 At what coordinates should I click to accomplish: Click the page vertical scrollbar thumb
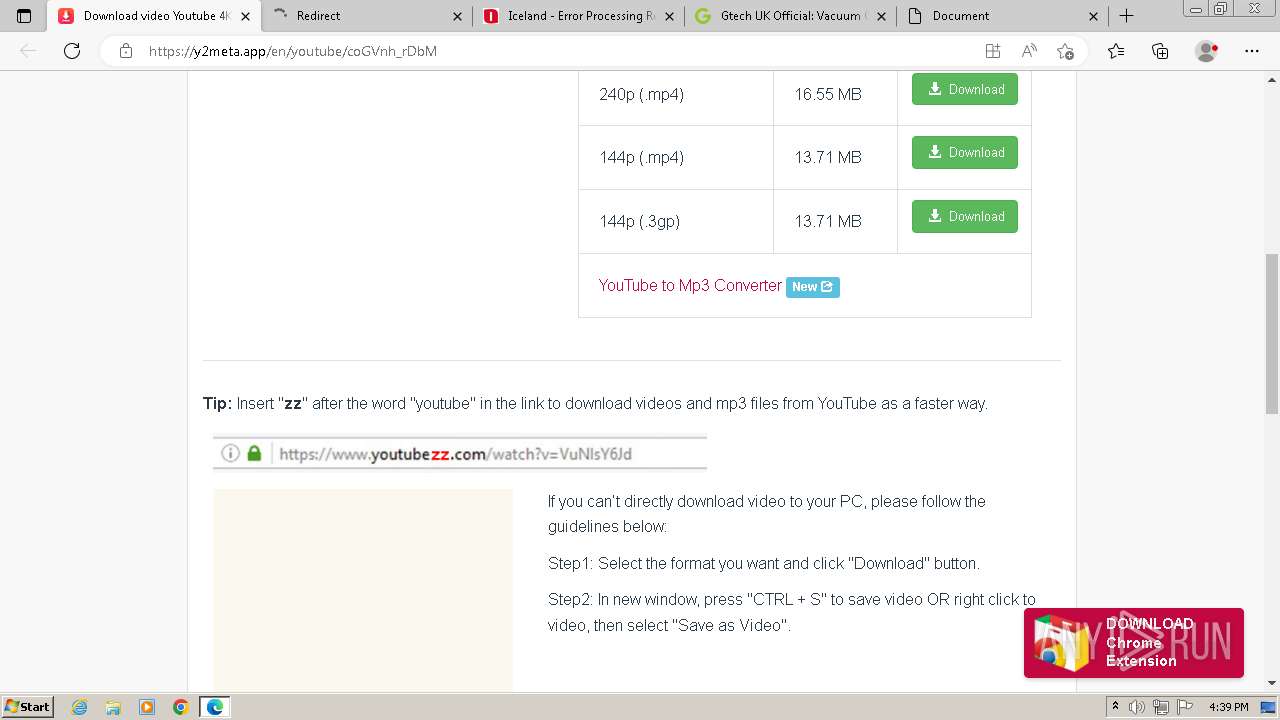[1272, 334]
